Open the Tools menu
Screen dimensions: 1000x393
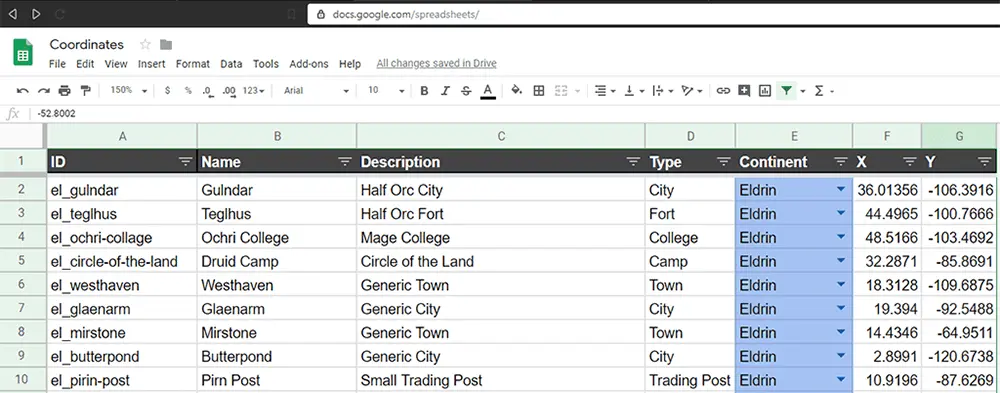[266, 64]
